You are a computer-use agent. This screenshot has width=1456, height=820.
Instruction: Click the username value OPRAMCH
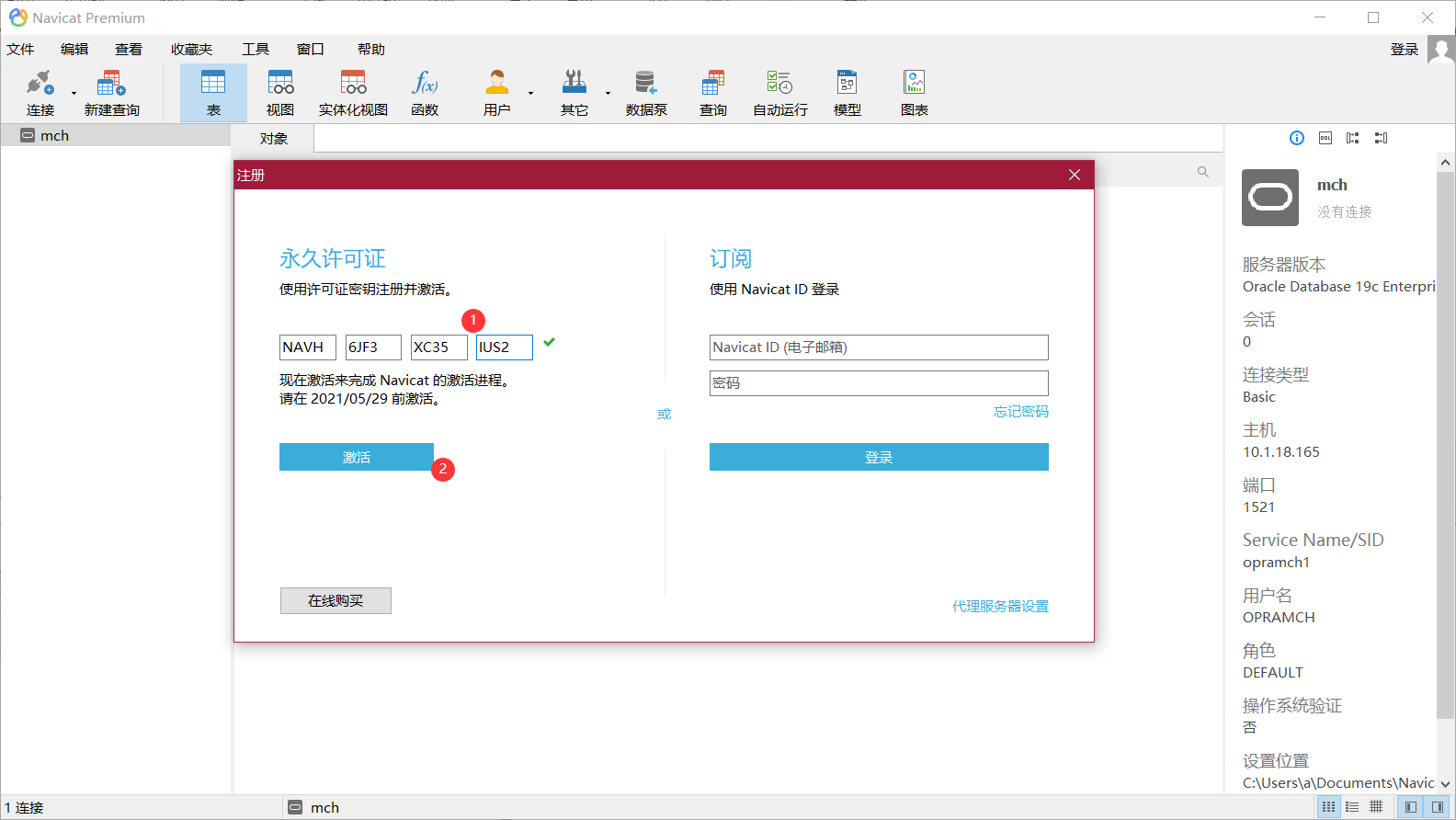(1279, 618)
